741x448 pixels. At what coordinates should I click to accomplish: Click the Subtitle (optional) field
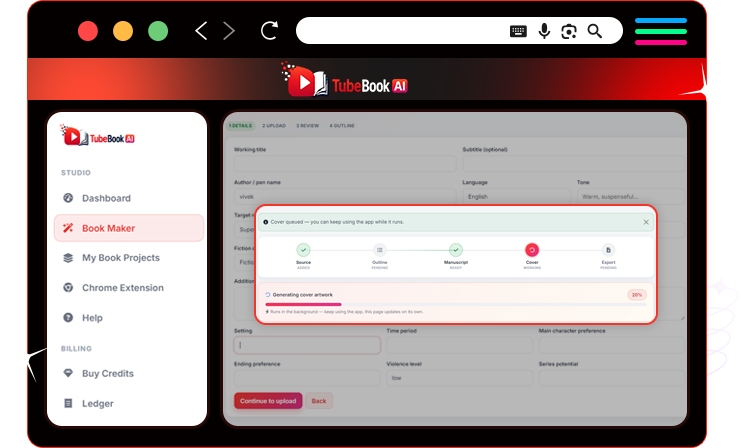tap(573, 164)
